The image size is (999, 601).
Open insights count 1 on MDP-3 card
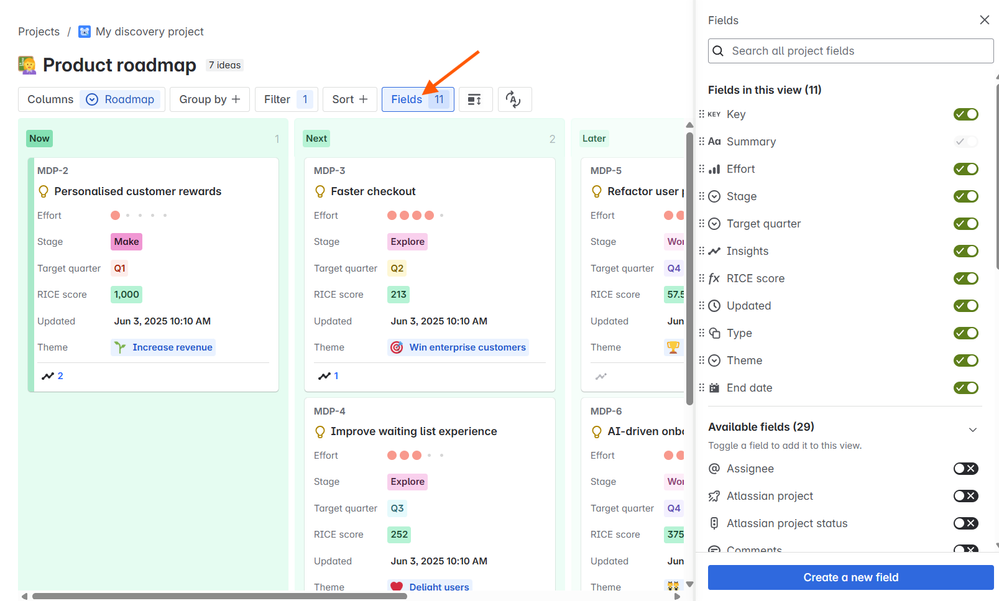point(329,376)
